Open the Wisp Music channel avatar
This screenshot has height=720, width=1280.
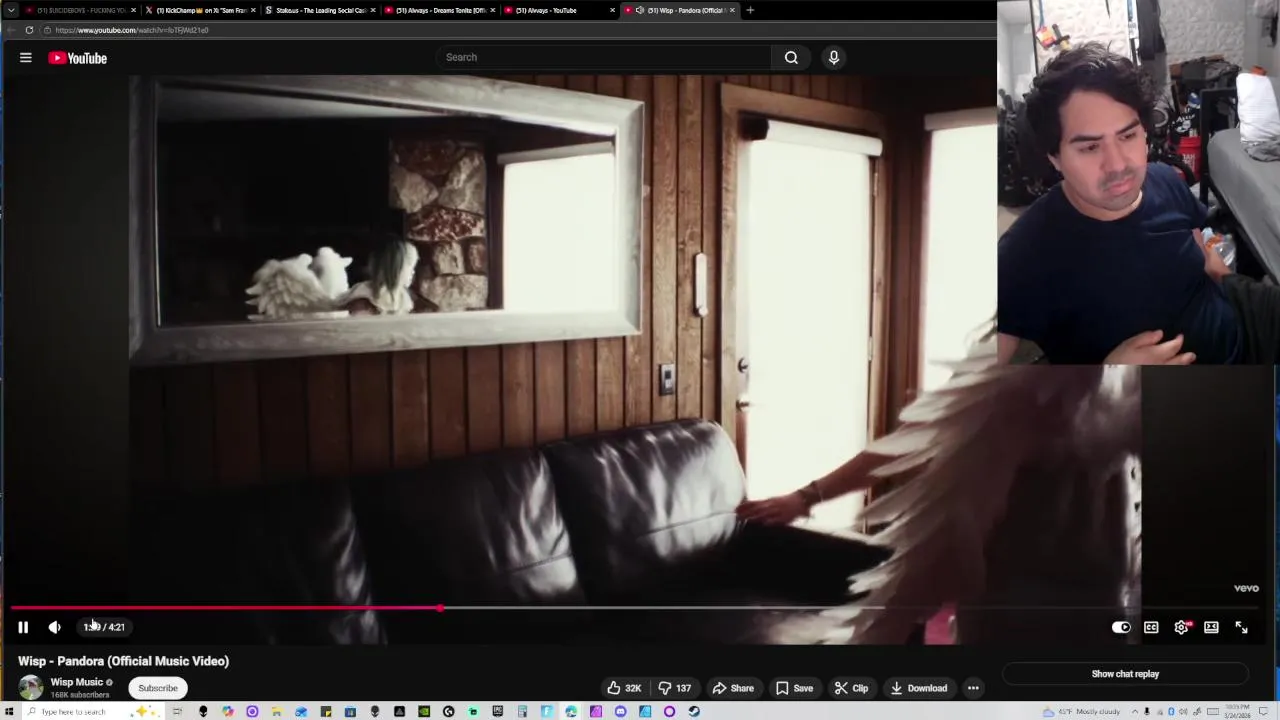[31, 687]
